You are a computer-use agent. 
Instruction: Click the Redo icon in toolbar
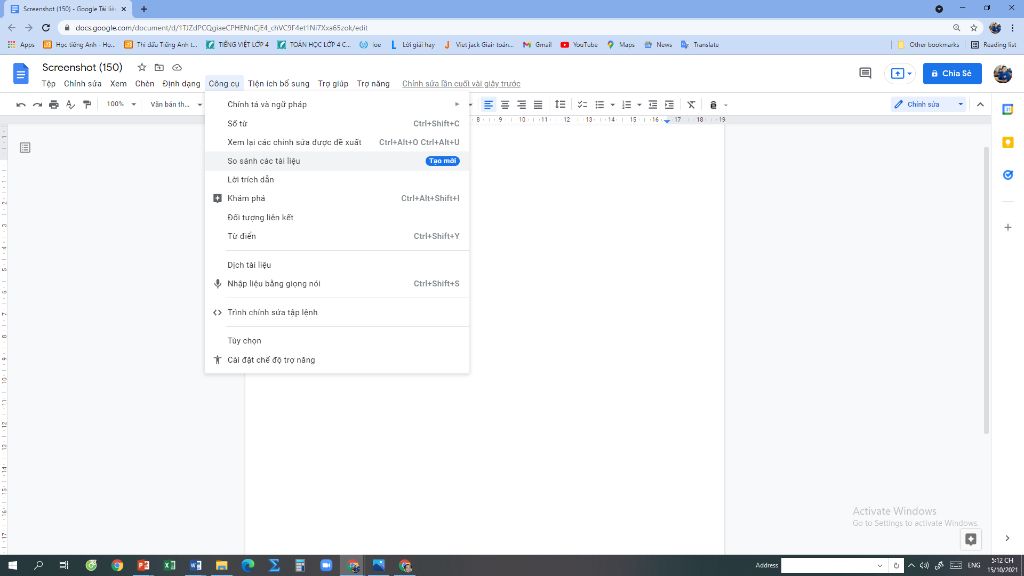37,104
